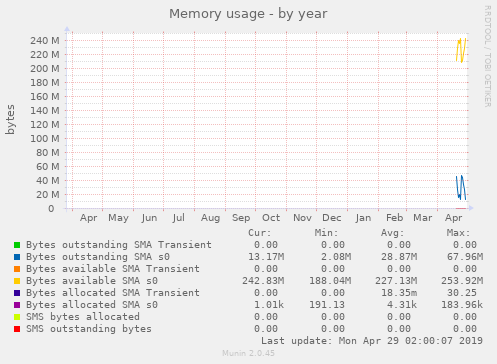Select legend label 'Bytes allocated SMA s0'
Image resolution: width=497 pixels, height=364 pixels.
click(x=92, y=305)
